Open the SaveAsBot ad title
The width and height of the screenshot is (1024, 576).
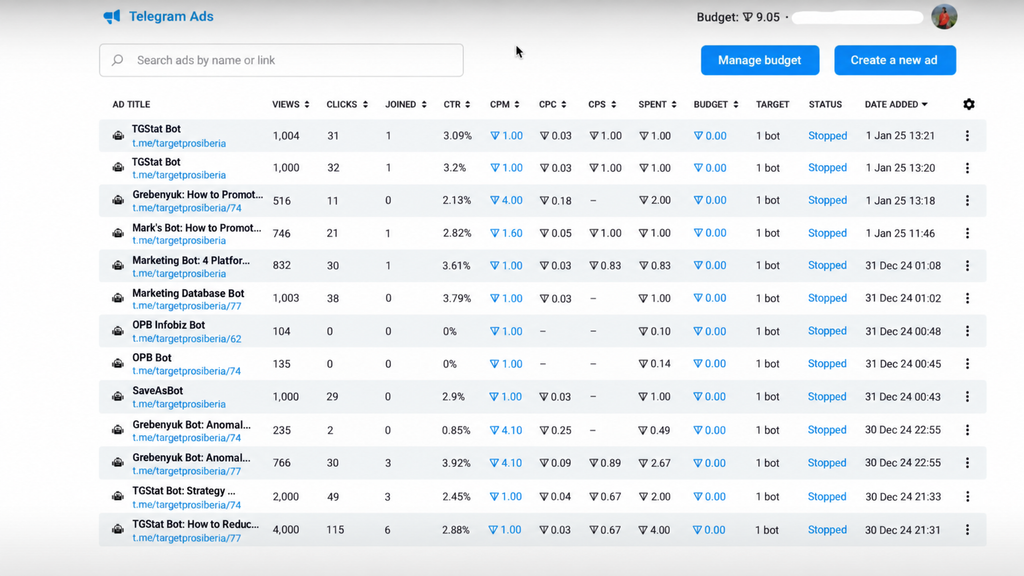tap(157, 391)
